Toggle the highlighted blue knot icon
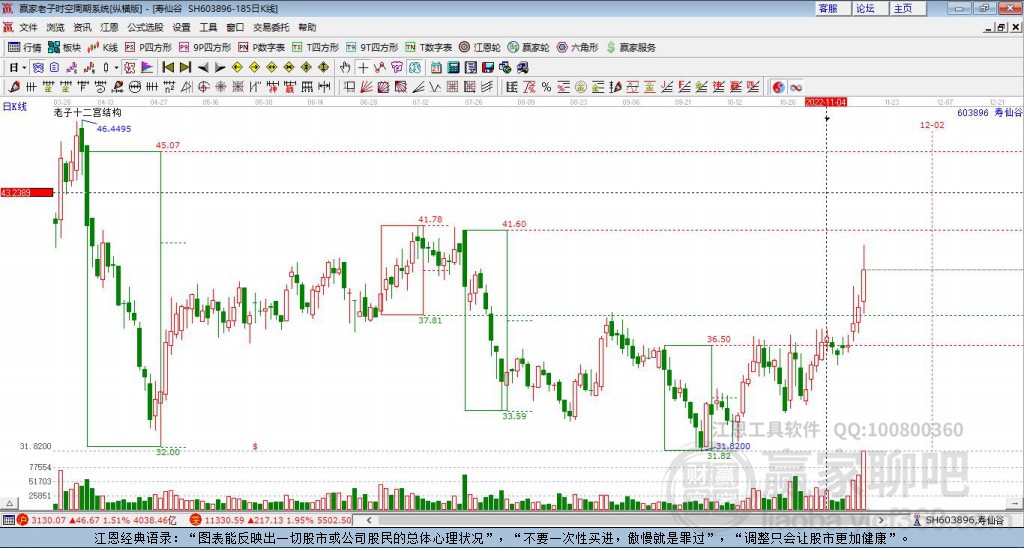The height and width of the screenshot is (548, 1024). click(x=38, y=67)
